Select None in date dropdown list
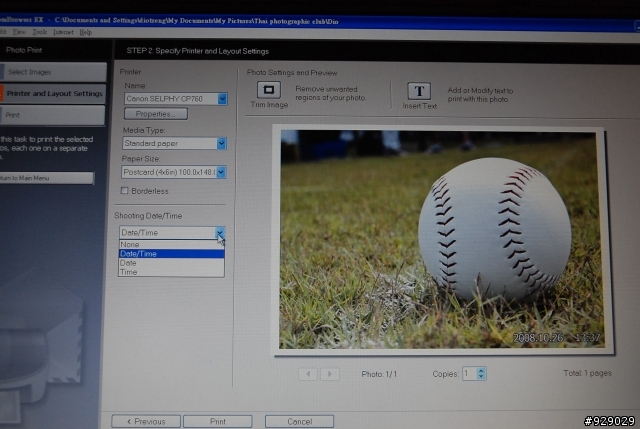 [x=171, y=245]
